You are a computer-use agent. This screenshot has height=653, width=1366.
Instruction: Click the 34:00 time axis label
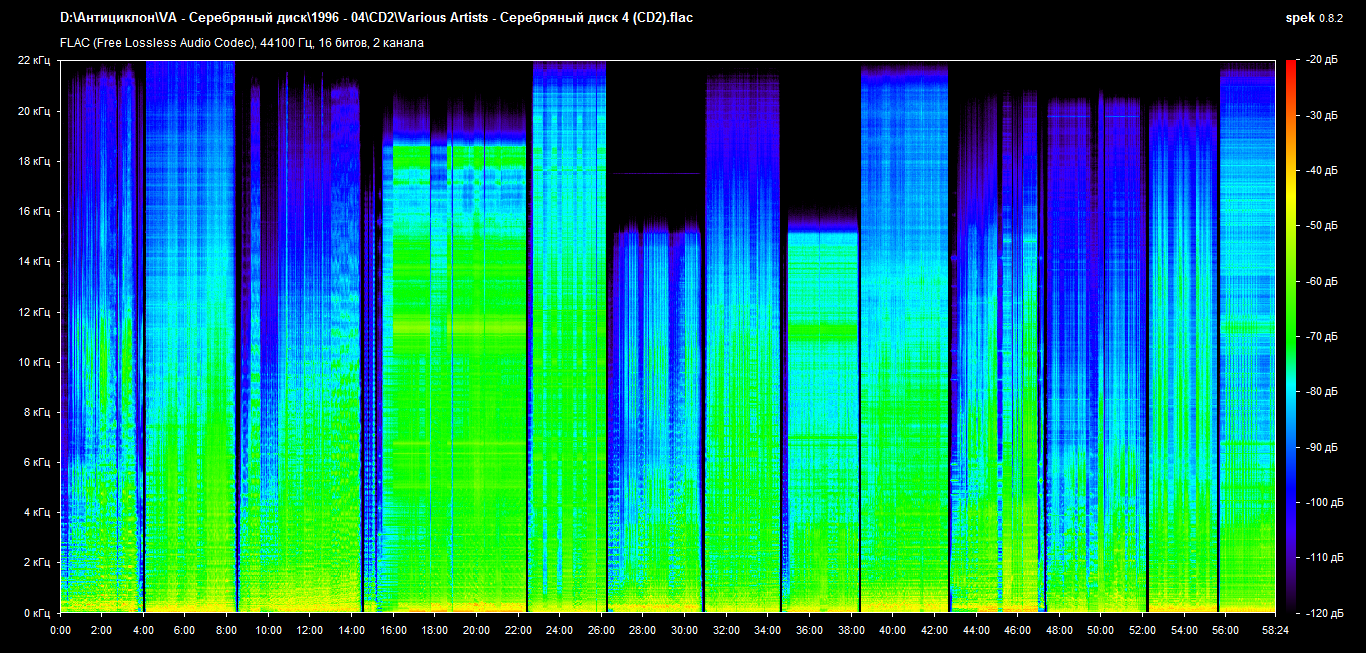coord(768,630)
